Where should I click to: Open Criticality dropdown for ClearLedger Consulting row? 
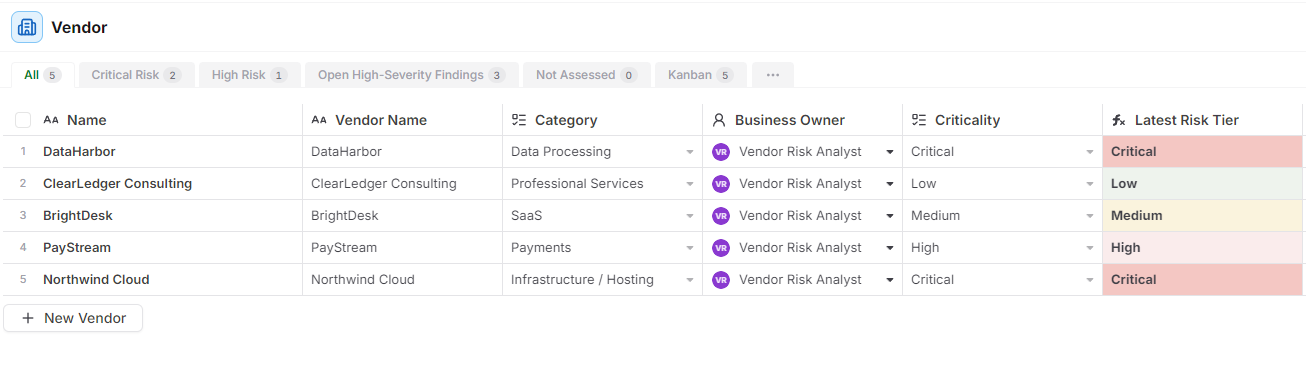click(1090, 184)
